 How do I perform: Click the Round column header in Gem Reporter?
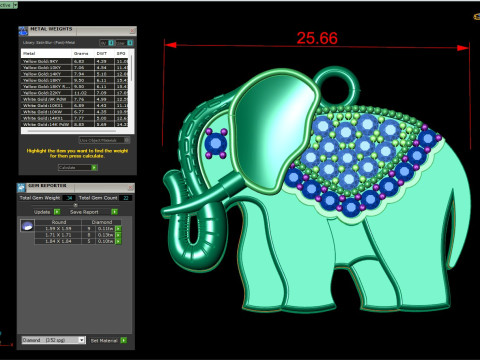(x=58, y=222)
